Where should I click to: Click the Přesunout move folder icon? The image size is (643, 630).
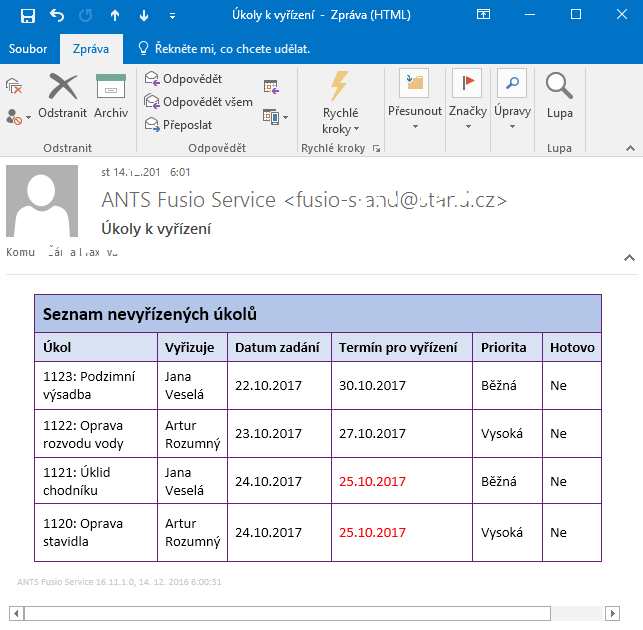click(x=414, y=83)
